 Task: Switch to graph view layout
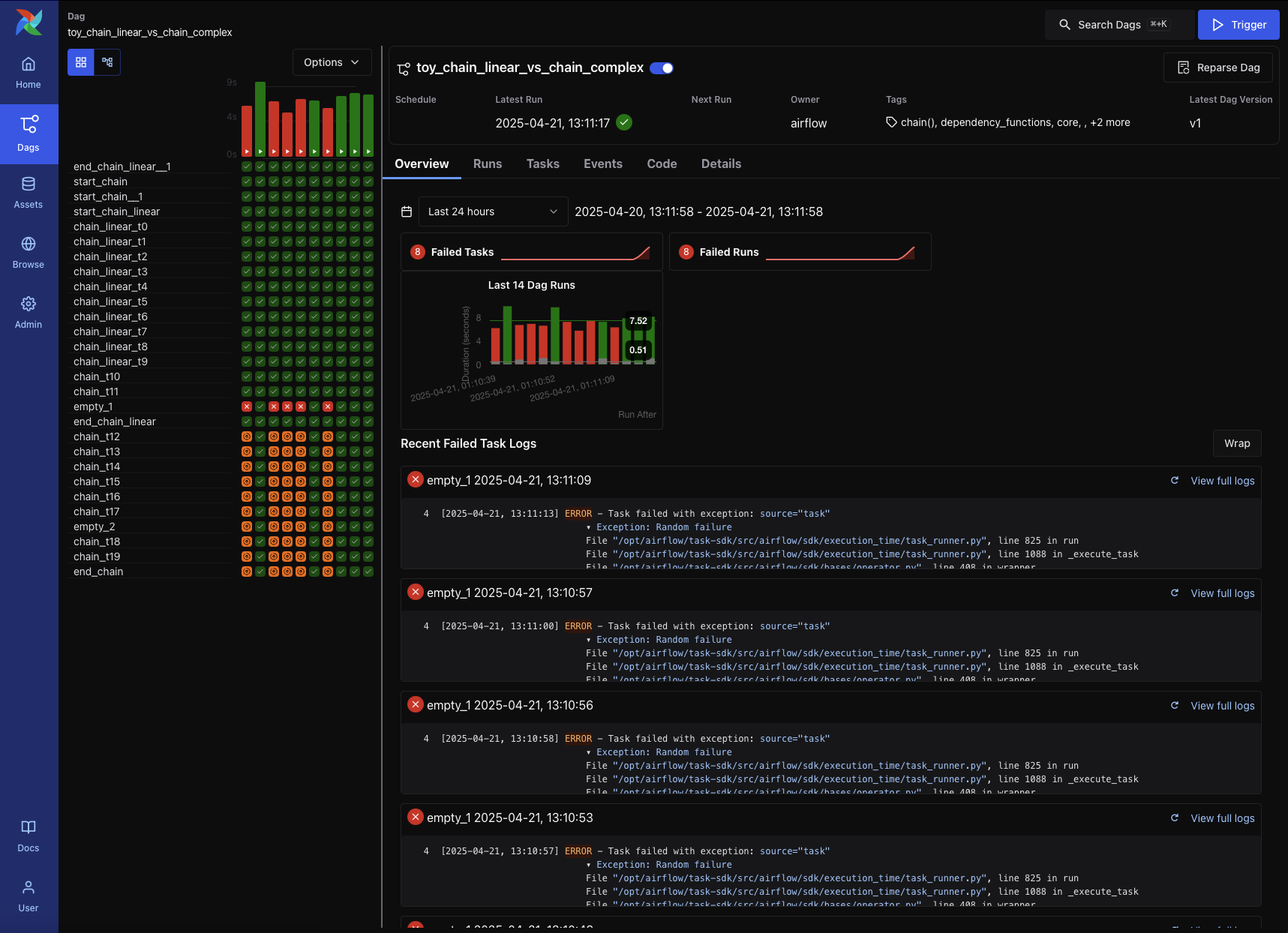tap(107, 61)
